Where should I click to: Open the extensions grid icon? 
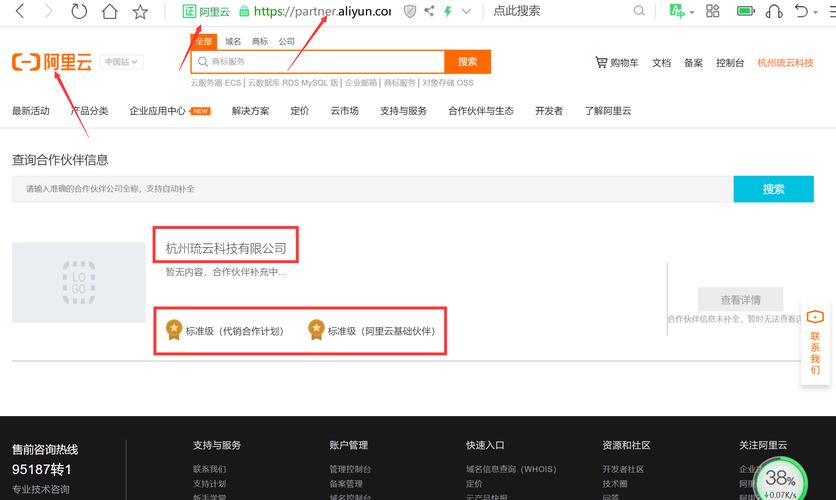713,11
